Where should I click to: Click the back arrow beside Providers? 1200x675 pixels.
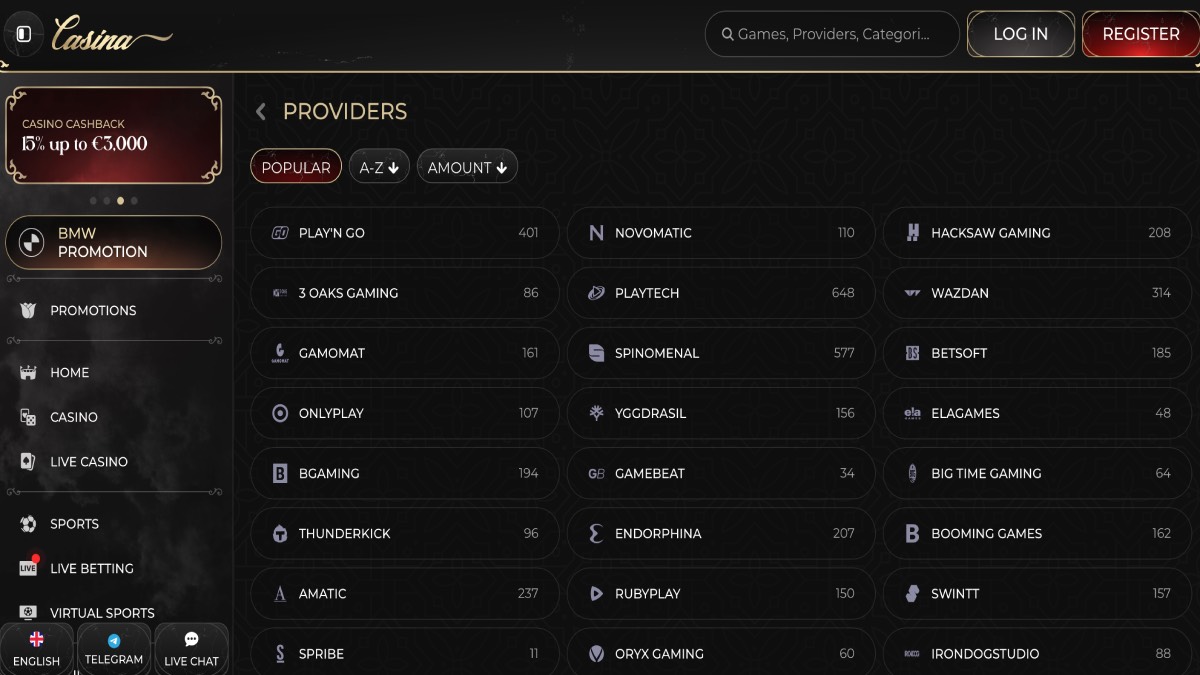(261, 112)
